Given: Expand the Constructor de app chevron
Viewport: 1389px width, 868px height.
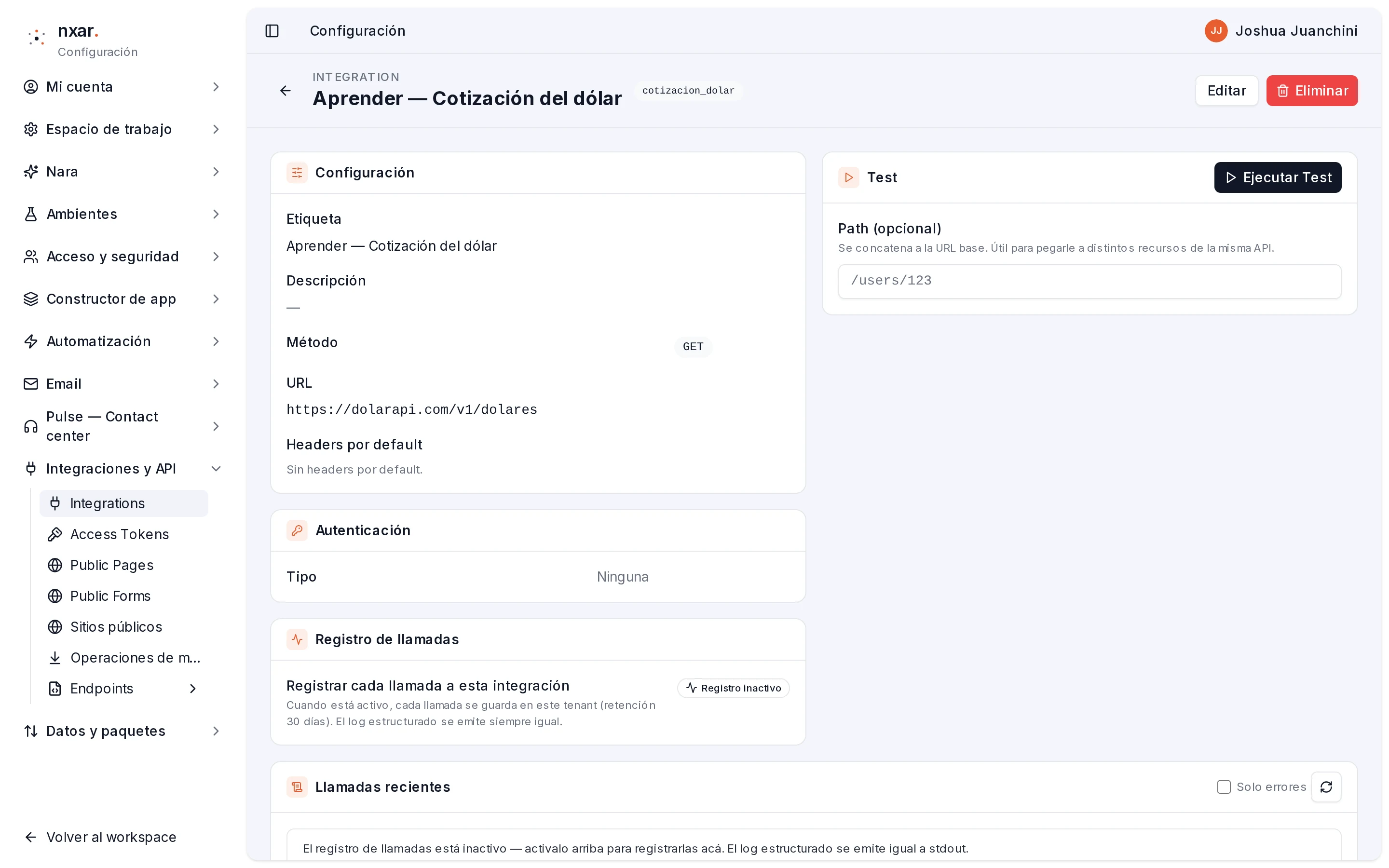Looking at the screenshot, I should (216, 299).
